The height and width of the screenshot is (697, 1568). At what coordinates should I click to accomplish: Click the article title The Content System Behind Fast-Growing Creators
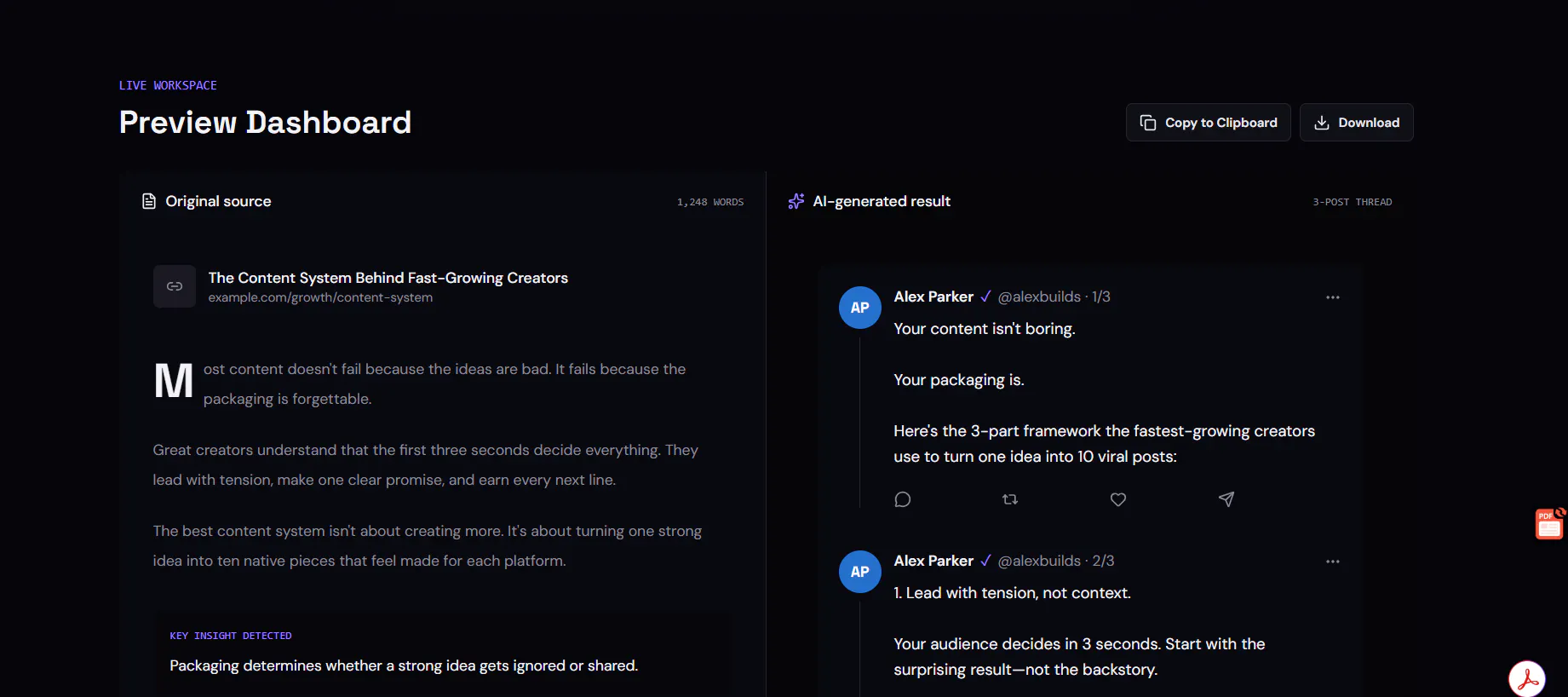tap(388, 278)
